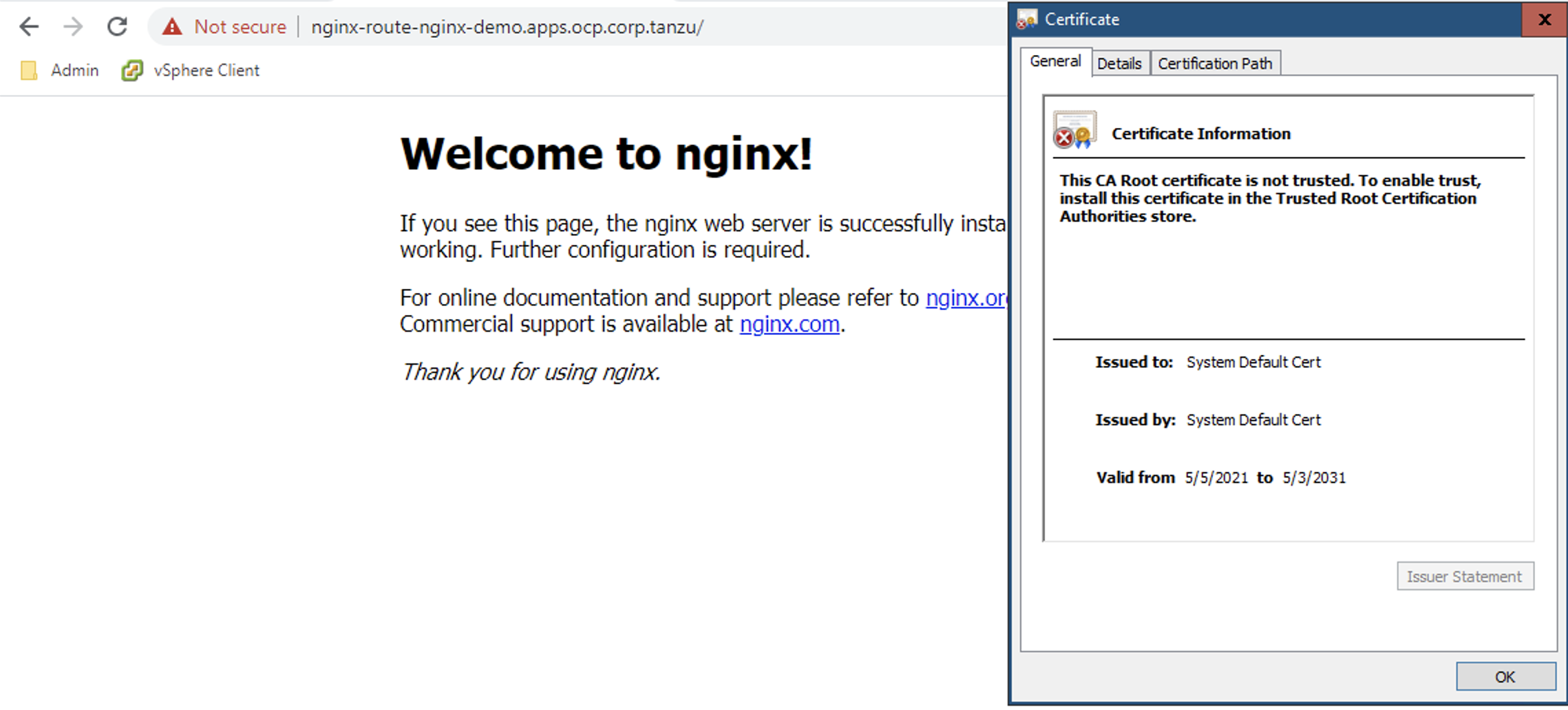Click the untrusted certificate icon in Certificate Information
Image resolution: width=1568 pixels, height=710 pixels.
pyautogui.click(x=1074, y=130)
